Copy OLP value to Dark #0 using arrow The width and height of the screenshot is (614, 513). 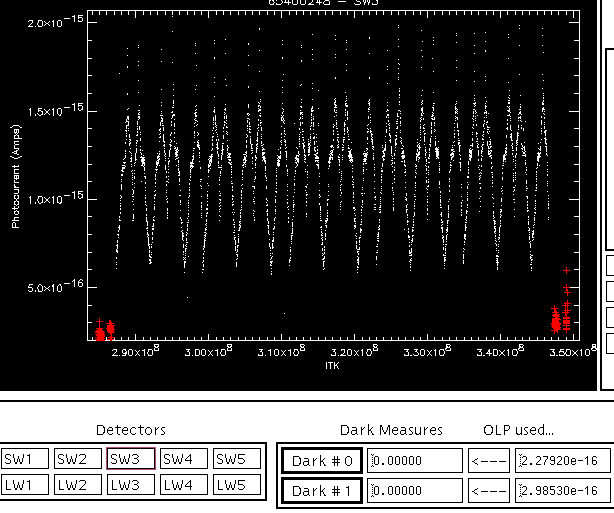(x=489, y=461)
